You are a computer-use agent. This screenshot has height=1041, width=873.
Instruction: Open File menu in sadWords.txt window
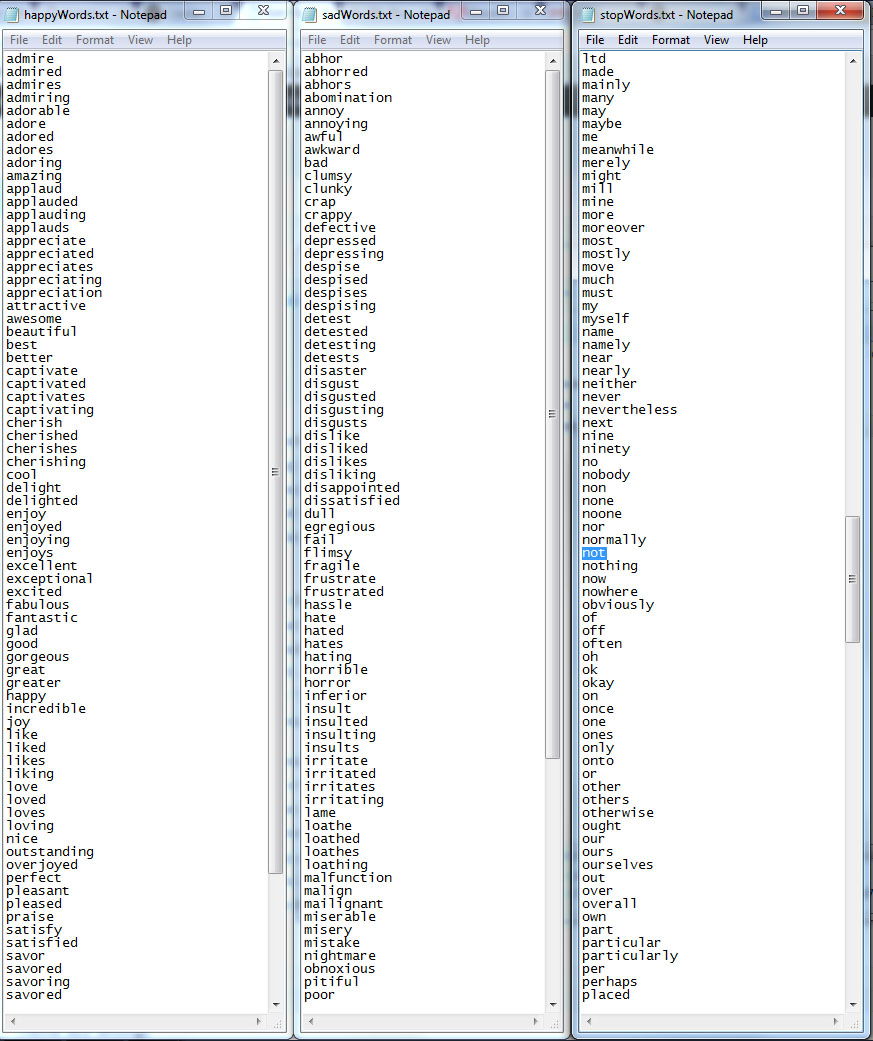(317, 40)
